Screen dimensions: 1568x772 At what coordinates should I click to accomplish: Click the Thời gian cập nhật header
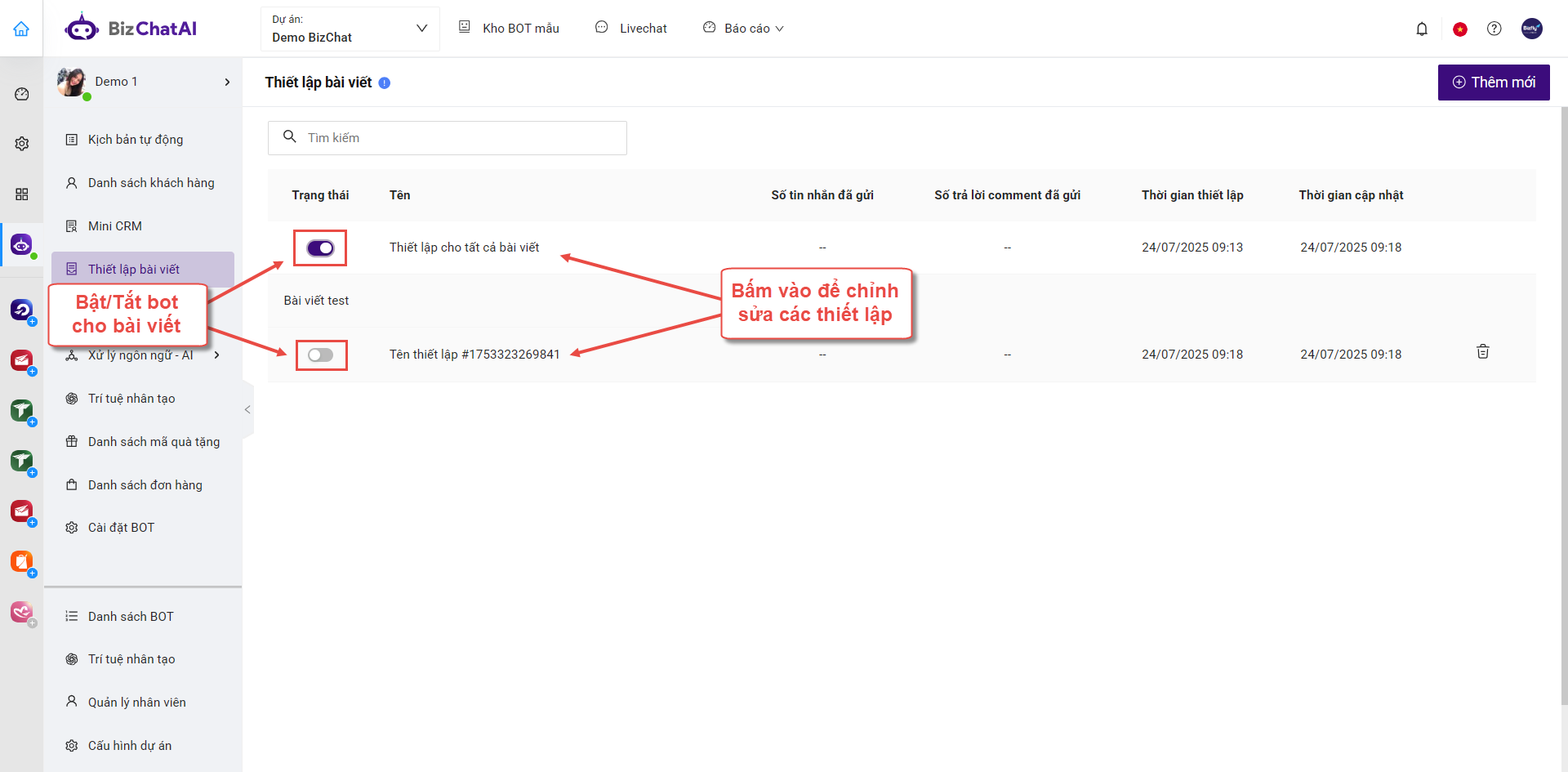coord(1351,195)
